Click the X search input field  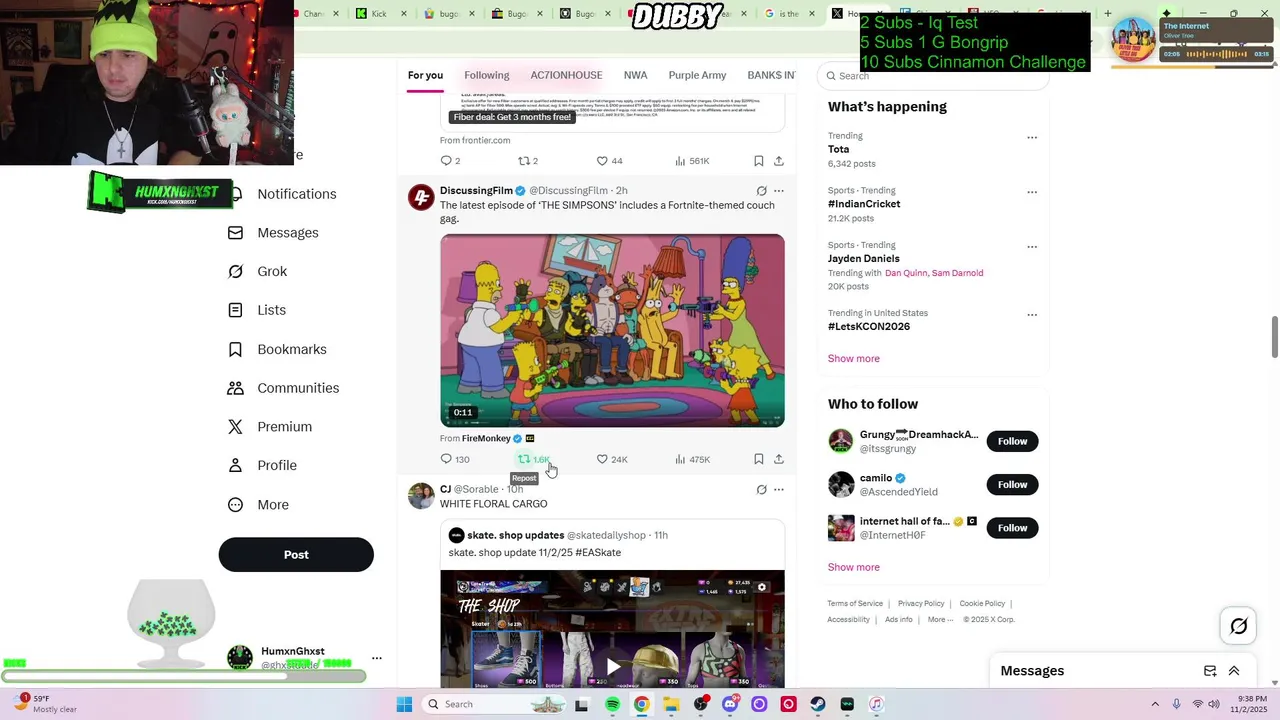click(x=933, y=76)
